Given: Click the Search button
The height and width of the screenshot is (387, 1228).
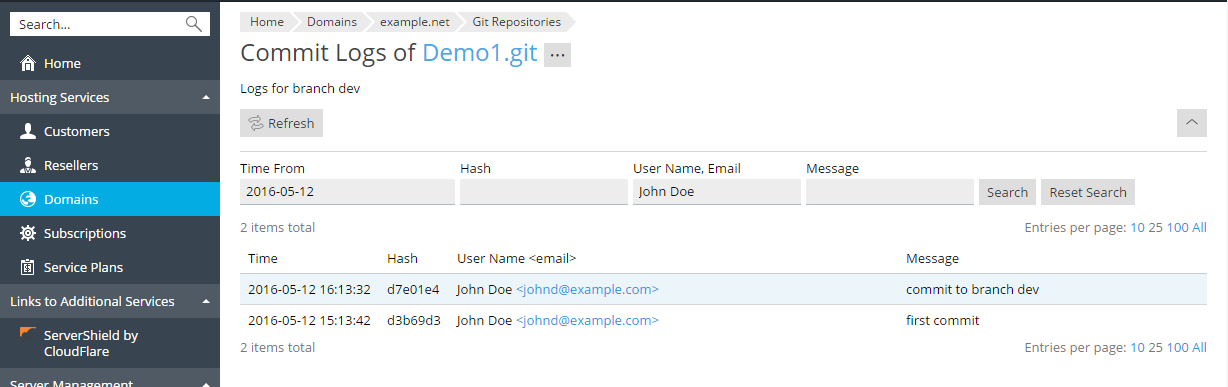Looking at the screenshot, I should click(1007, 192).
